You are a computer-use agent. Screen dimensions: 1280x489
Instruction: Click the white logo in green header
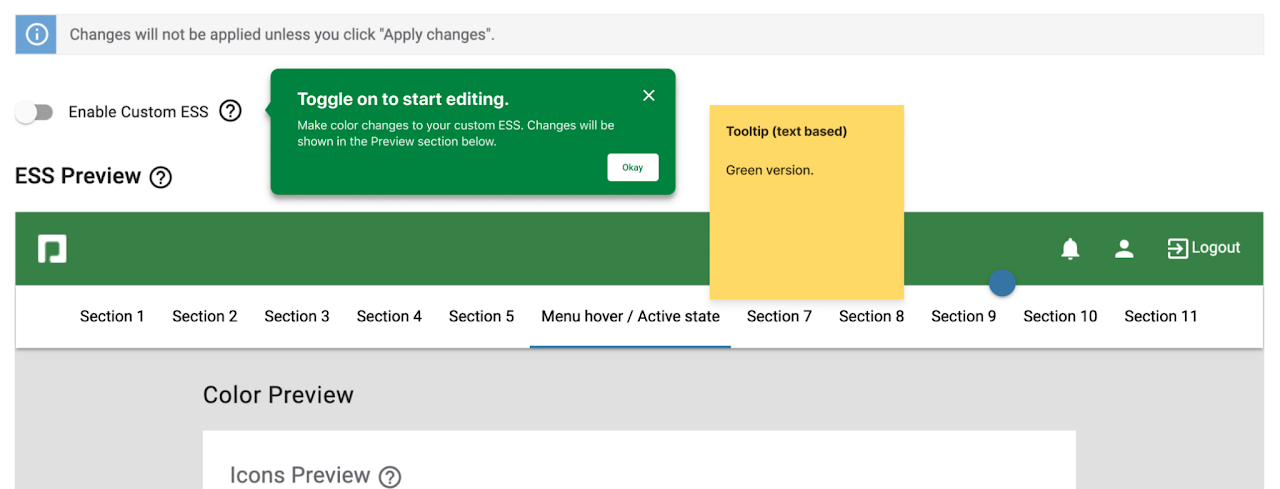[x=52, y=249]
